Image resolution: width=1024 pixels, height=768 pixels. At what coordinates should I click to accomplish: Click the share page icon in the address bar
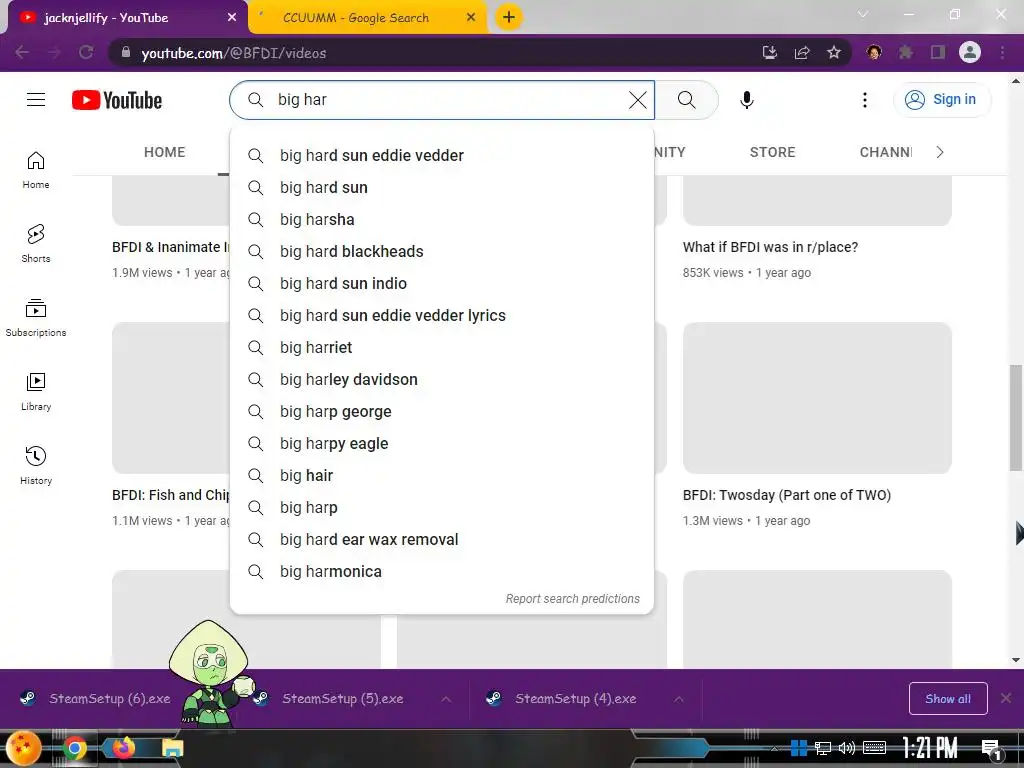coord(802,52)
